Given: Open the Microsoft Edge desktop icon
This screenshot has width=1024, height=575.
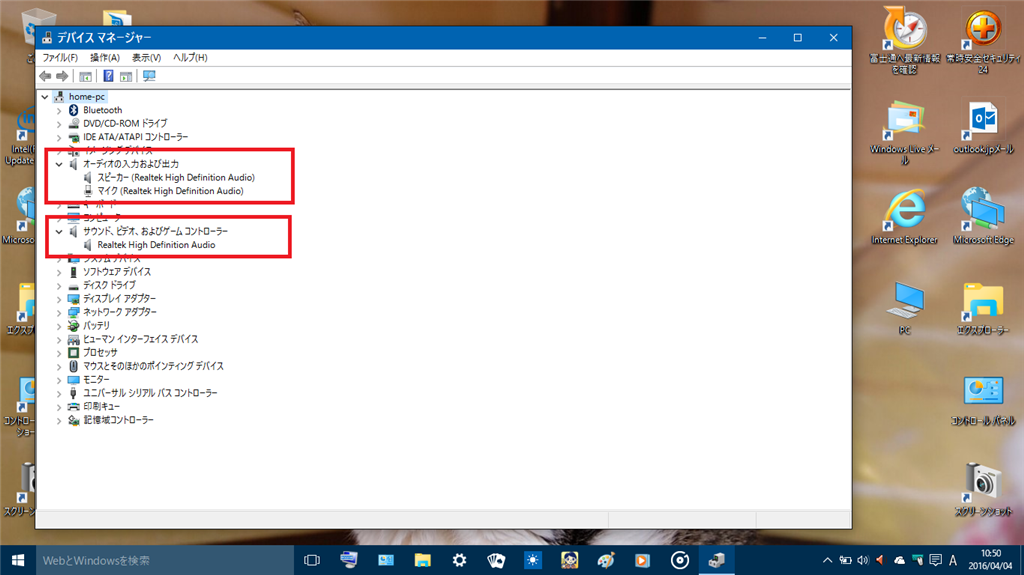Looking at the screenshot, I should 983,218.
